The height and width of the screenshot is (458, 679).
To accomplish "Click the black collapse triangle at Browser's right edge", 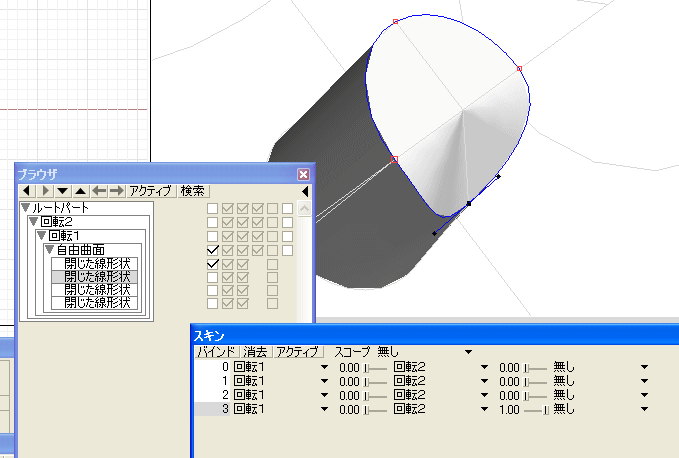I will (x=305, y=190).
